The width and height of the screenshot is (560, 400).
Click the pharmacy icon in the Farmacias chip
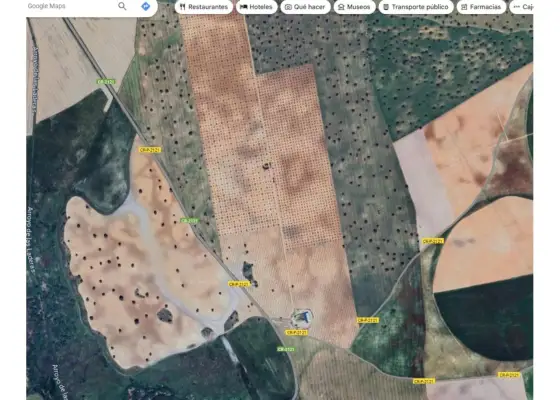(464, 7)
